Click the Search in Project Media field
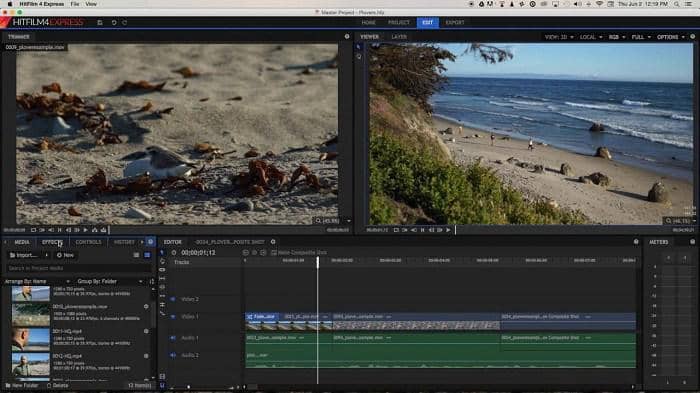Image resolution: width=700 pixels, height=393 pixels. click(x=78, y=268)
